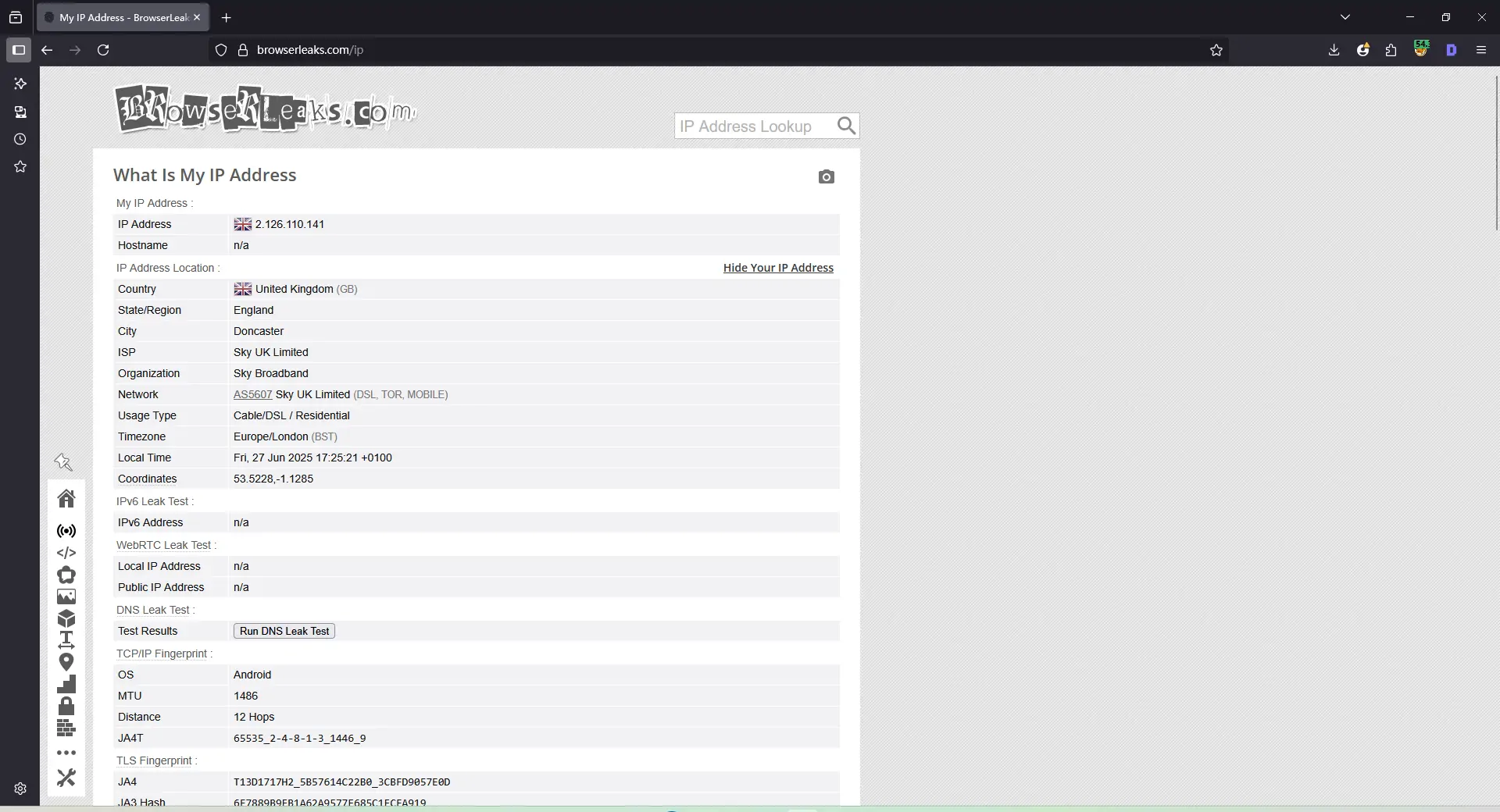Open the JavaScript code-brackets icon in side navigation
Viewport: 1500px width, 812px height.
coord(66,553)
